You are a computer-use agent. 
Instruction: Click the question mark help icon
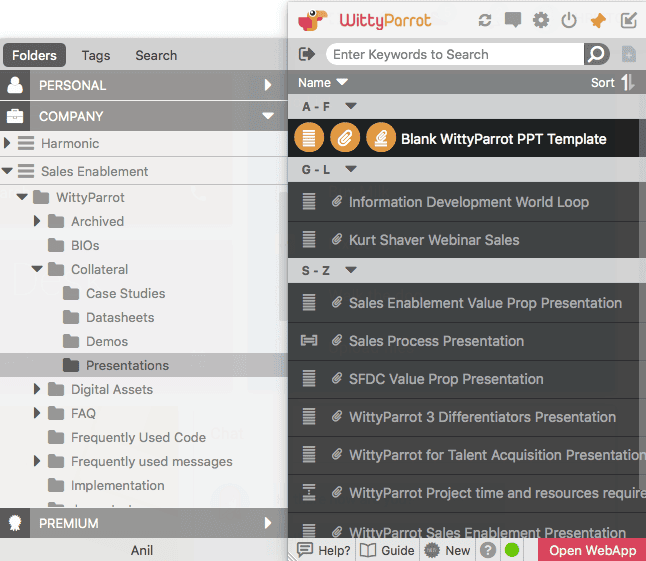point(488,550)
